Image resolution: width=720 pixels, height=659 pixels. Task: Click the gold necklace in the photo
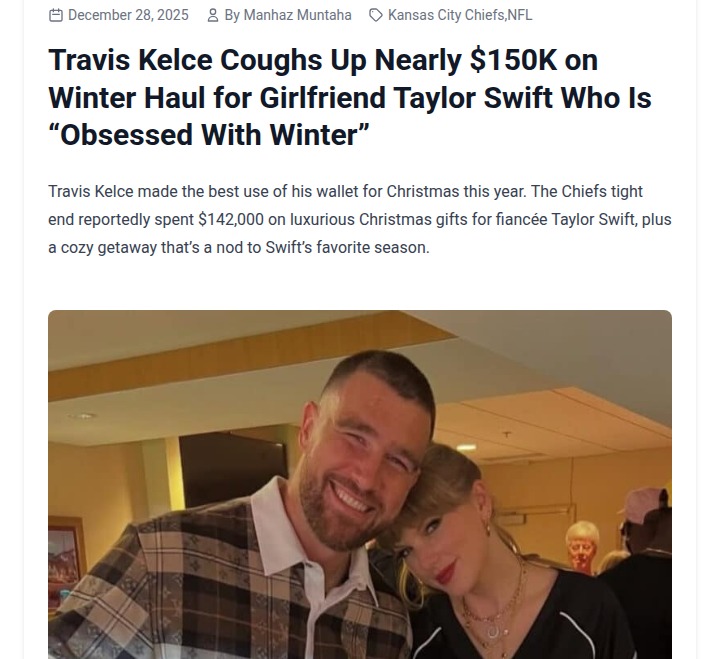(496, 612)
